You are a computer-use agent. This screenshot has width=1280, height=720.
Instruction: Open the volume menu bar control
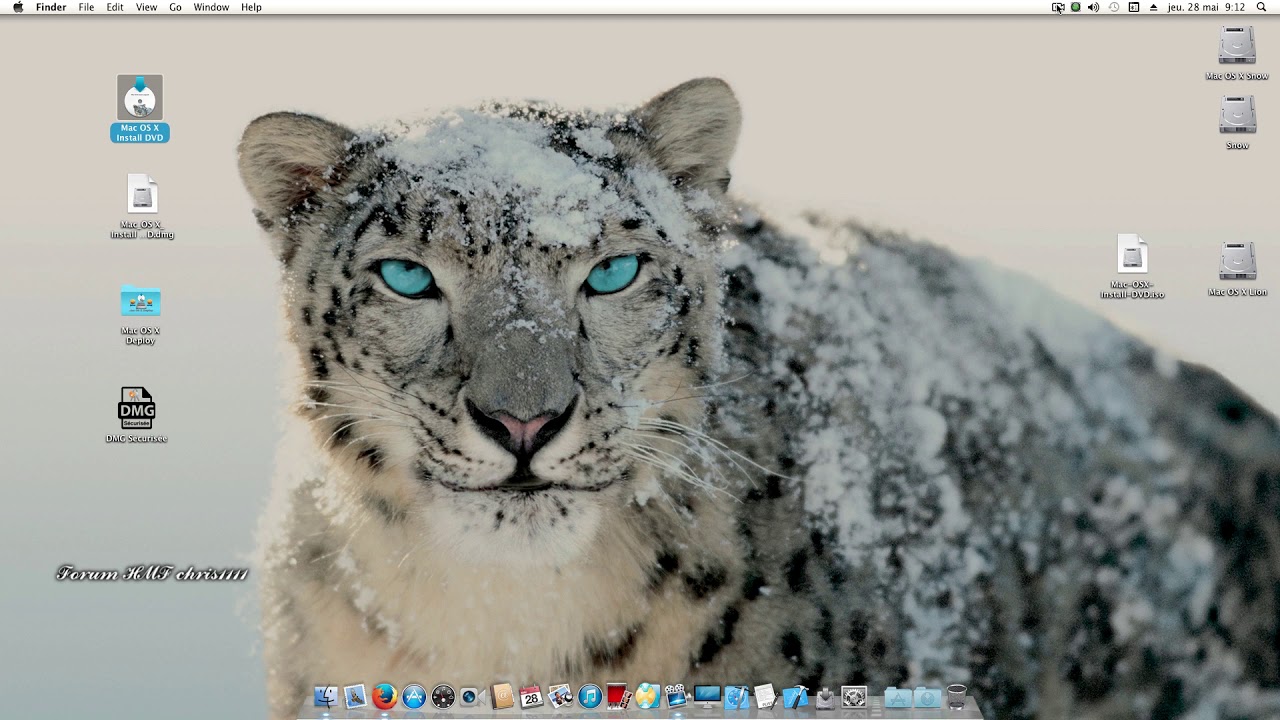(1093, 7)
